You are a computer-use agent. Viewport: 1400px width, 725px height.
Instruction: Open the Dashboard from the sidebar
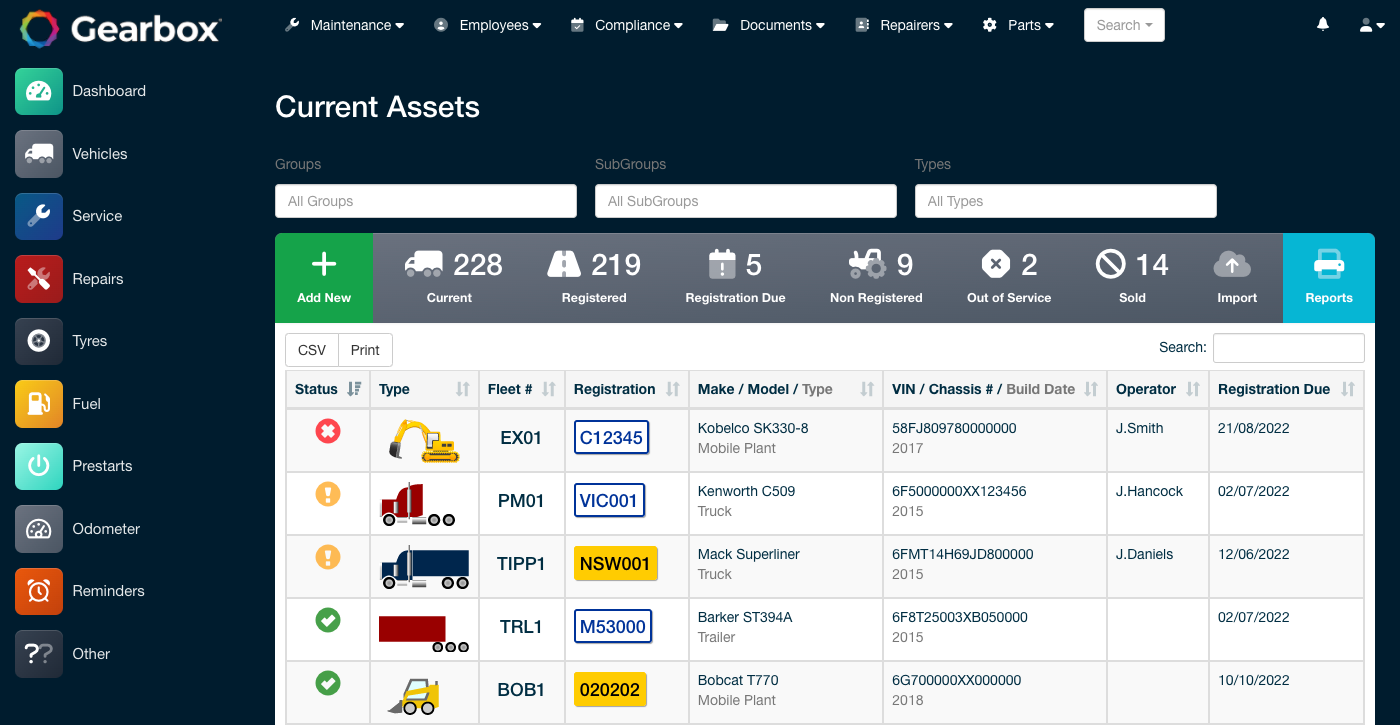(109, 91)
